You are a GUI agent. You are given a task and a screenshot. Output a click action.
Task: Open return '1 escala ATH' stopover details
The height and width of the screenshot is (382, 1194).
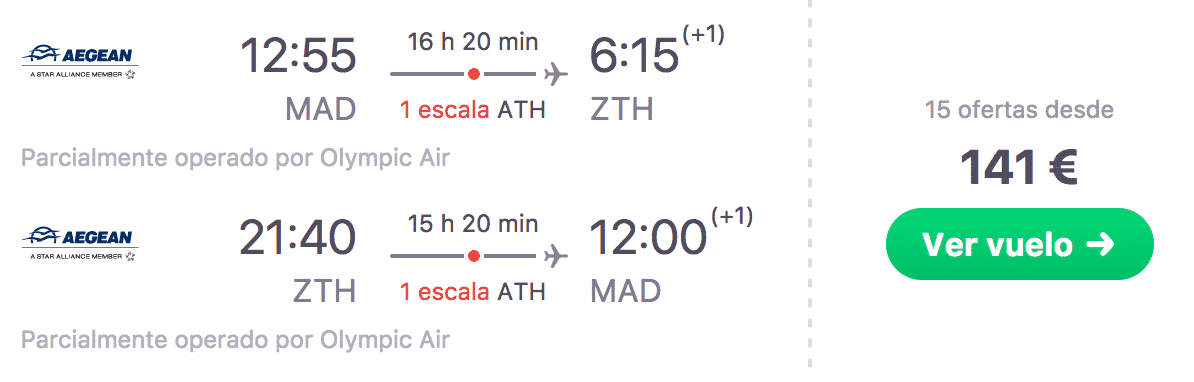pyautogui.click(x=473, y=292)
